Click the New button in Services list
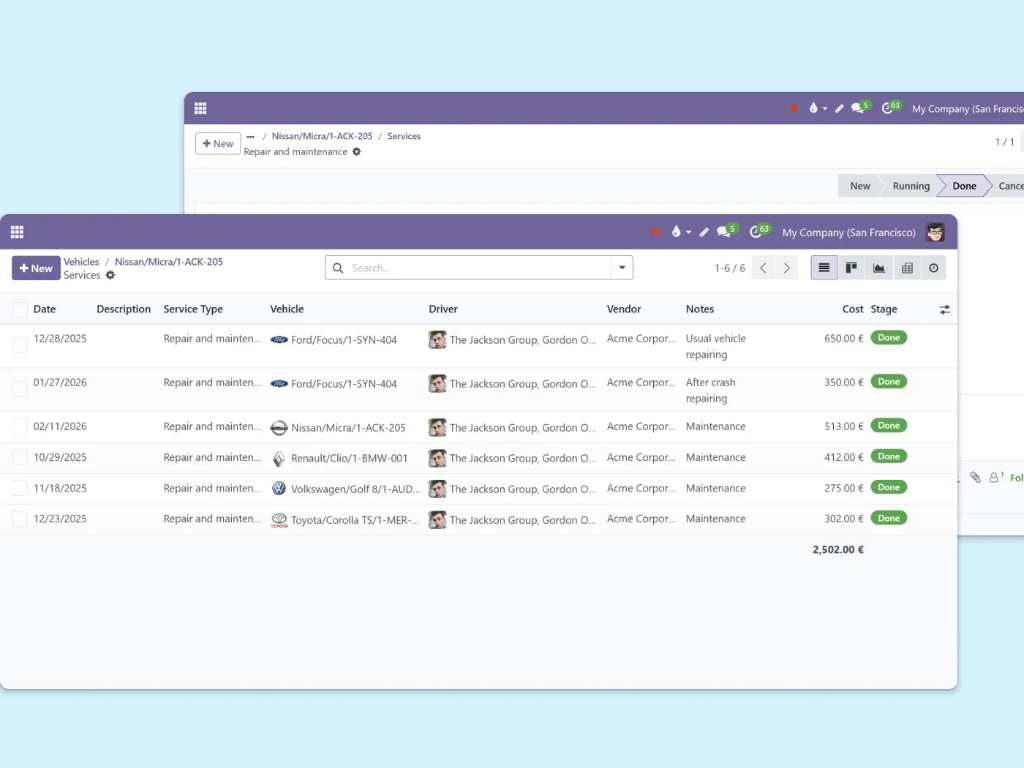The image size is (1024, 768). tap(36, 268)
